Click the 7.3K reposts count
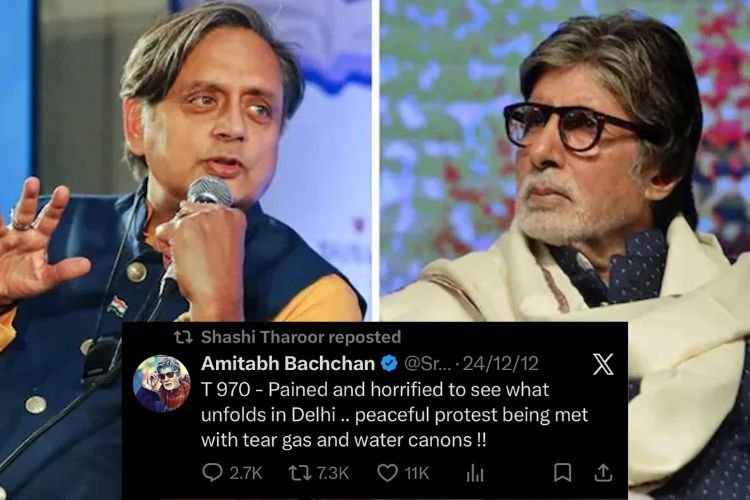The width and height of the screenshot is (750, 500). click(333, 474)
